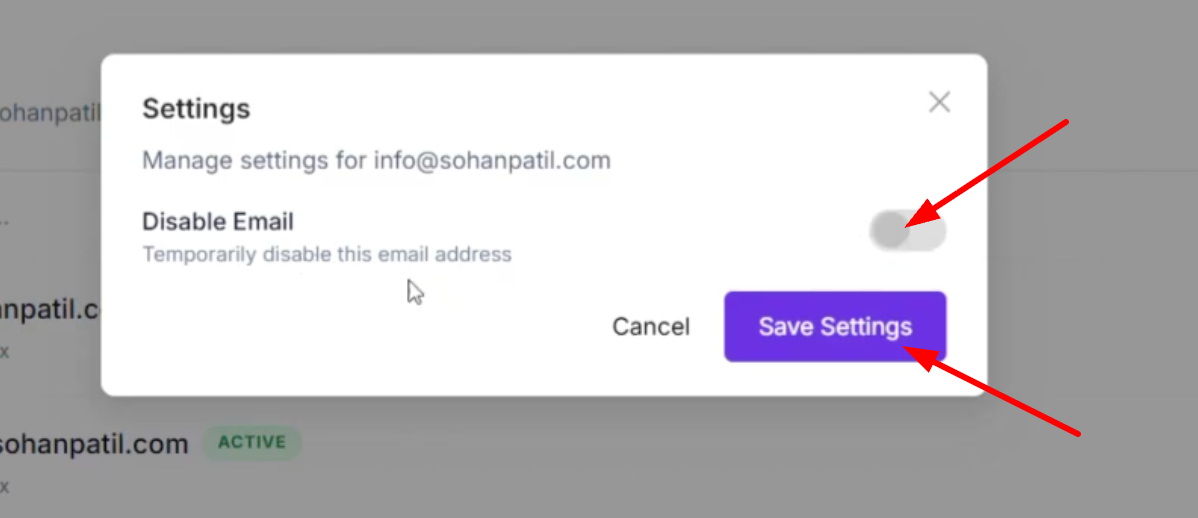Close the Settings dialog with the X icon
Screen dimensions: 1198x518
pyautogui.click(x=939, y=102)
